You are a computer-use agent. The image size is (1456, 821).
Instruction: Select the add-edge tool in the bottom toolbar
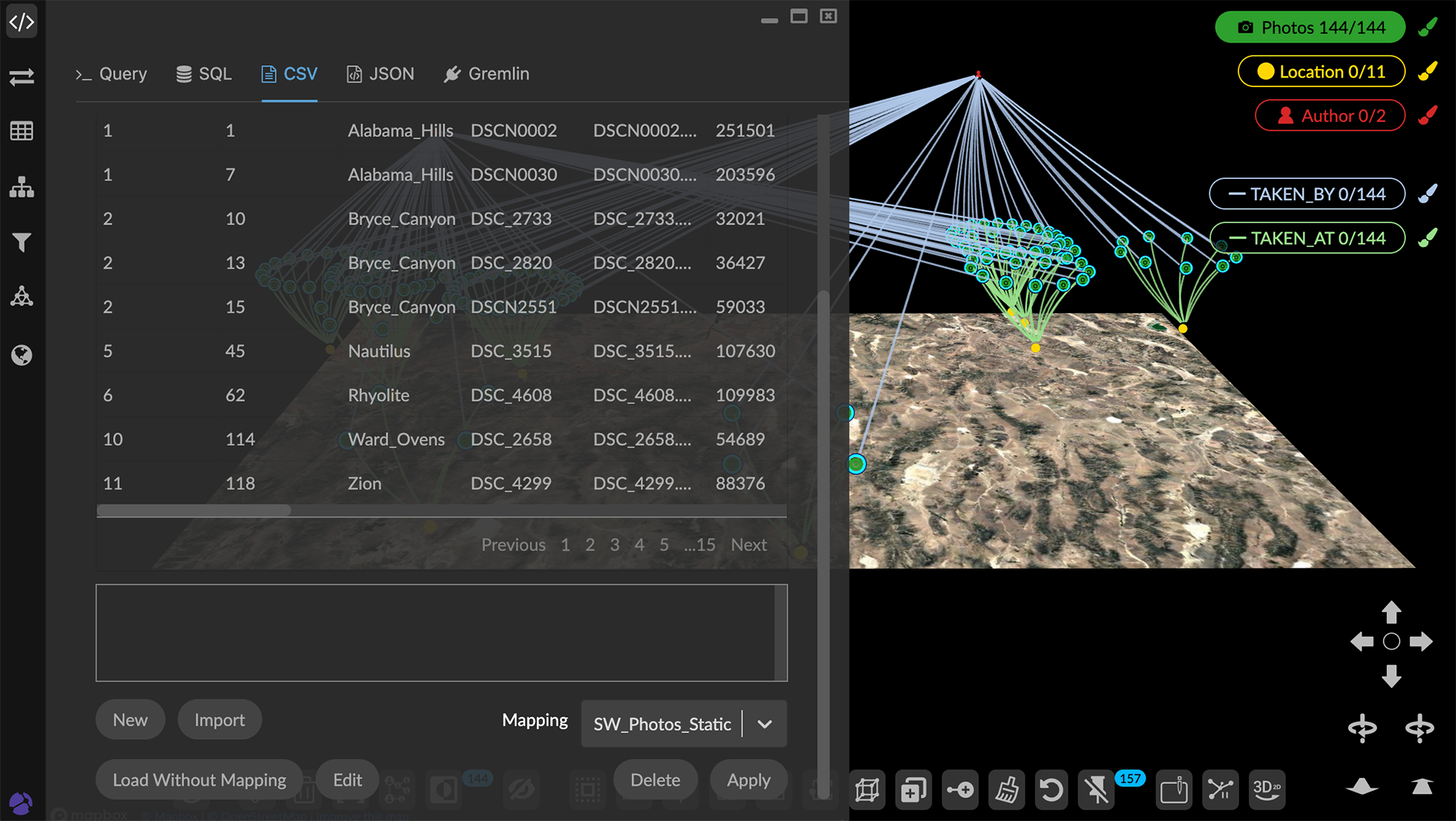(960, 790)
